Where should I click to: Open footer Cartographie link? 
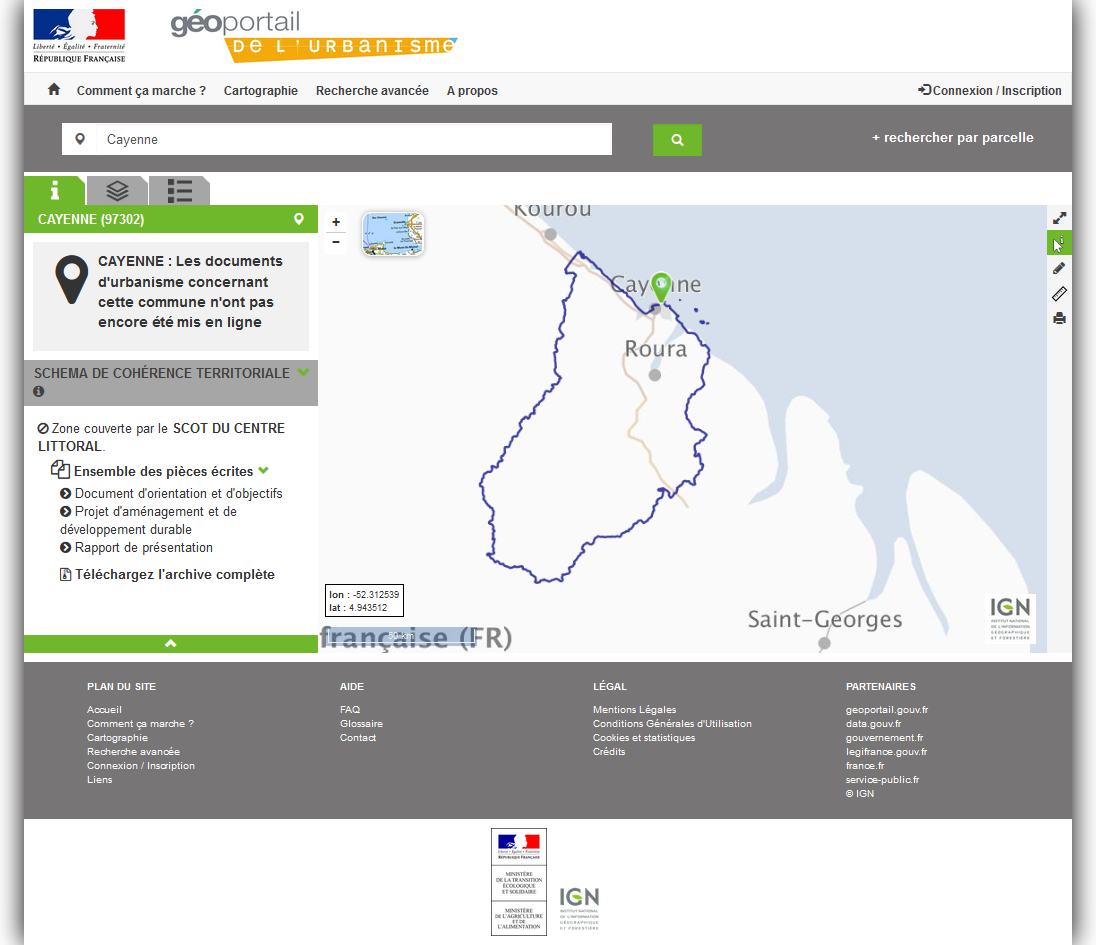[117, 737]
